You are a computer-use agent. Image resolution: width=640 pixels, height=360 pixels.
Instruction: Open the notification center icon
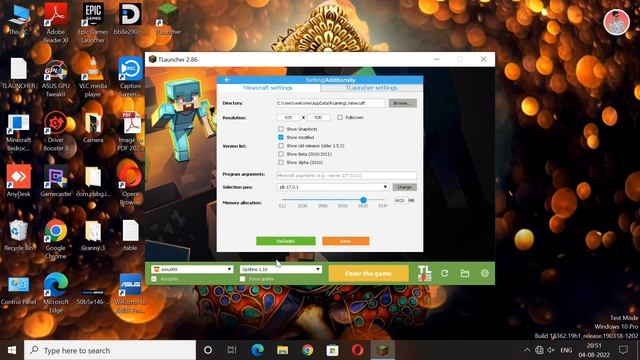(x=623, y=350)
